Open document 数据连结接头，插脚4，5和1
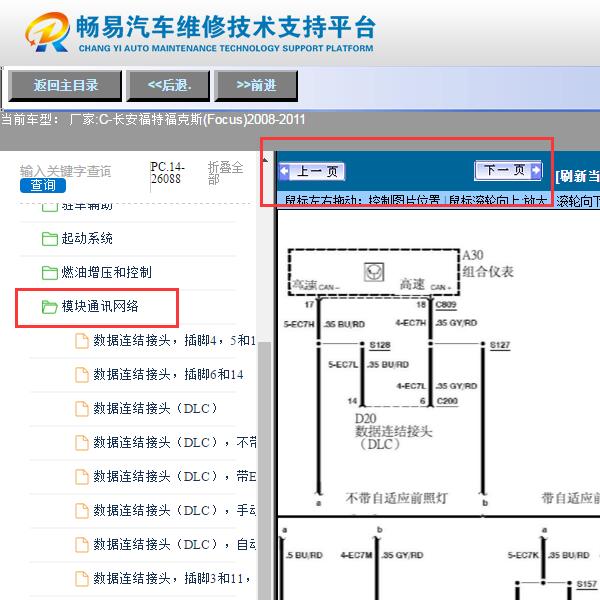600x600 pixels. point(174,340)
